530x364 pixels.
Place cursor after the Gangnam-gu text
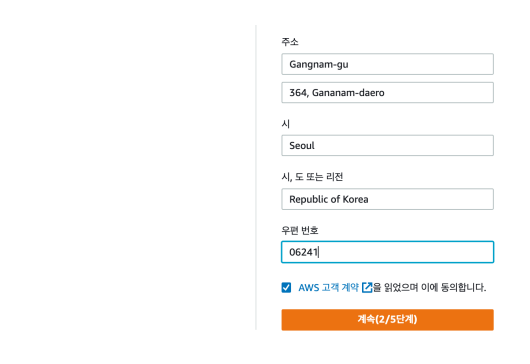(x=349, y=64)
